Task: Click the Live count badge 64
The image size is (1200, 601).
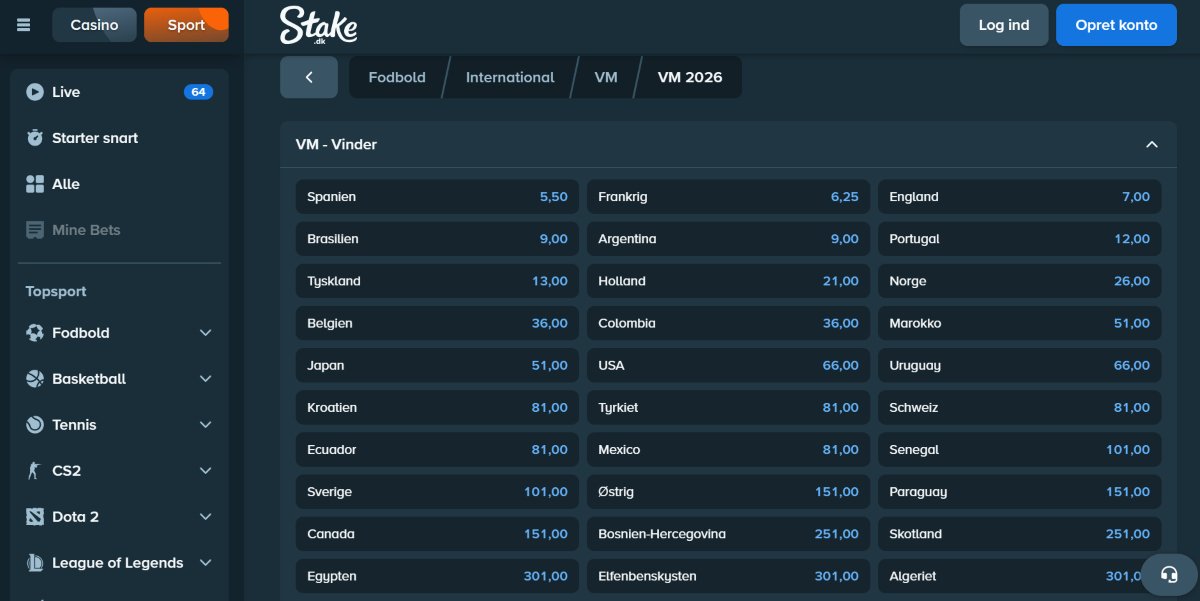Action: point(198,92)
